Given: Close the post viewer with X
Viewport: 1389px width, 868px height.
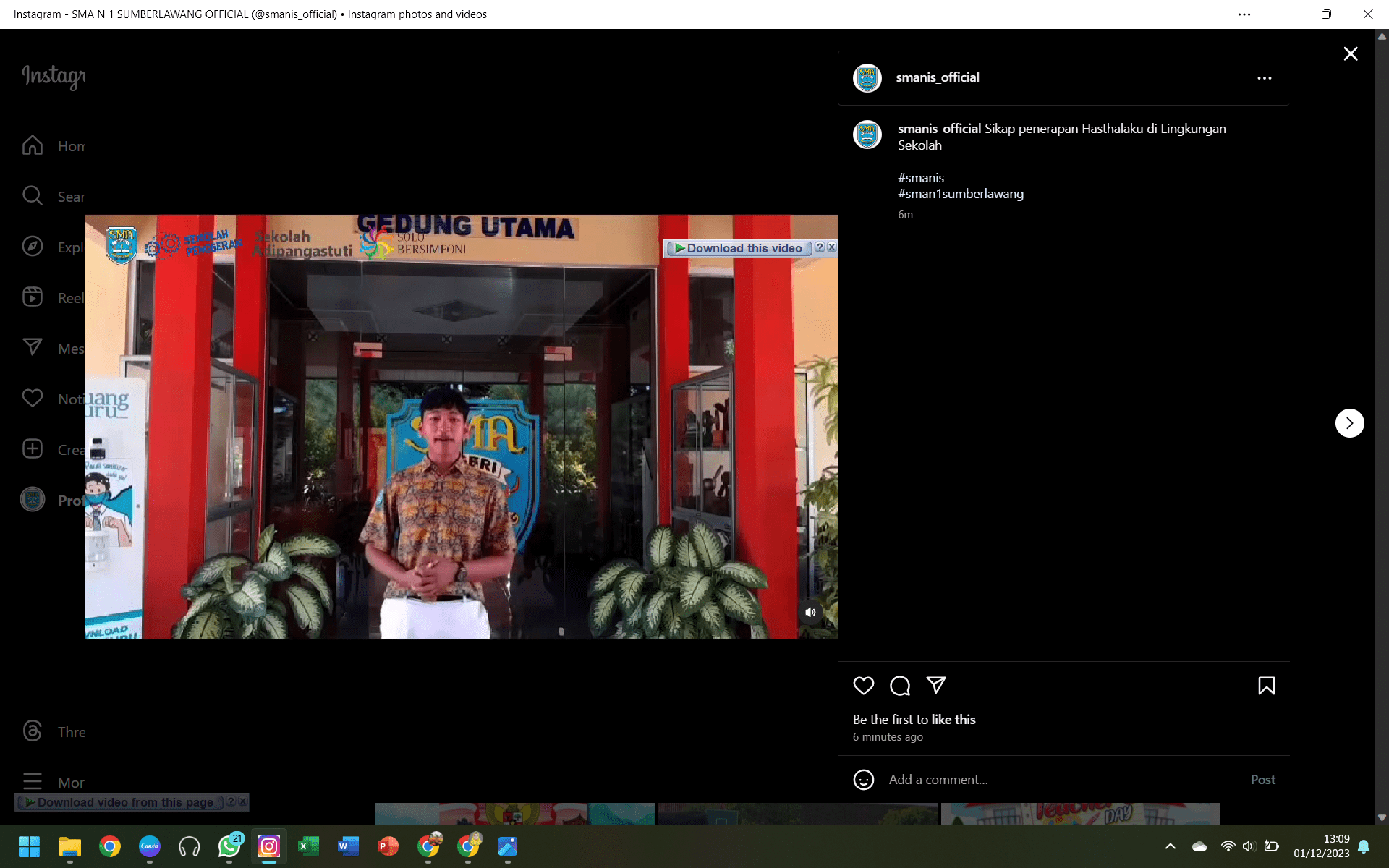Looking at the screenshot, I should pos(1350,54).
